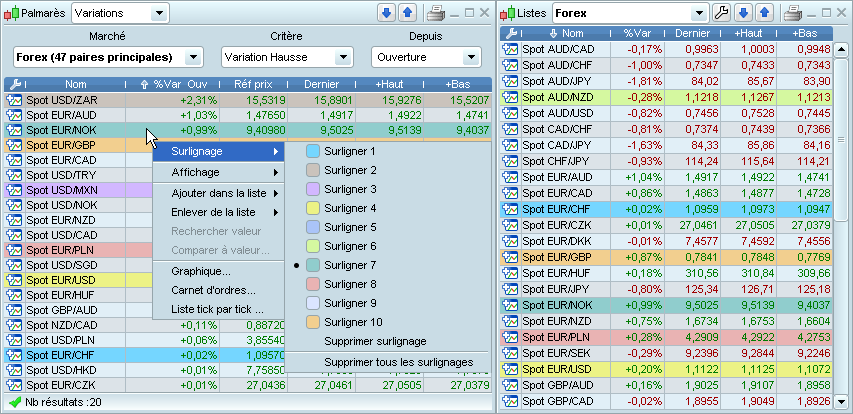Sort Listes by +Bas column header
Viewport: 853px width, 414px height.
pyautogui.click(x=805, y=33)
